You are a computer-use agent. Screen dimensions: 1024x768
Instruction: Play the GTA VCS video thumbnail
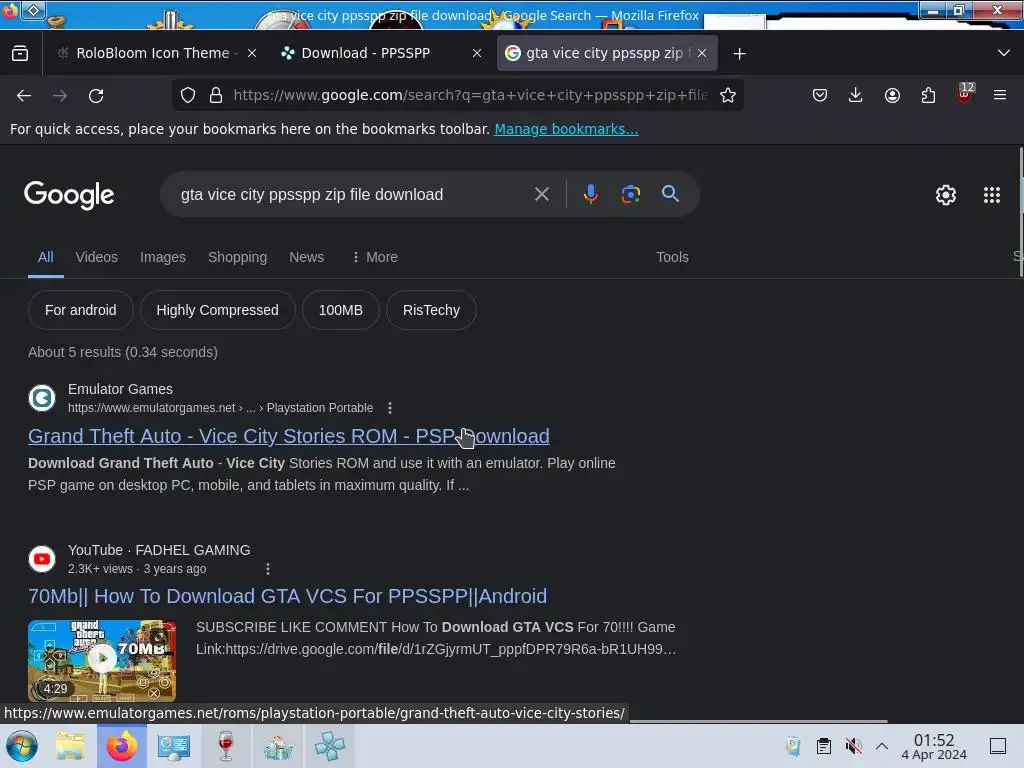tap(102, 660)
